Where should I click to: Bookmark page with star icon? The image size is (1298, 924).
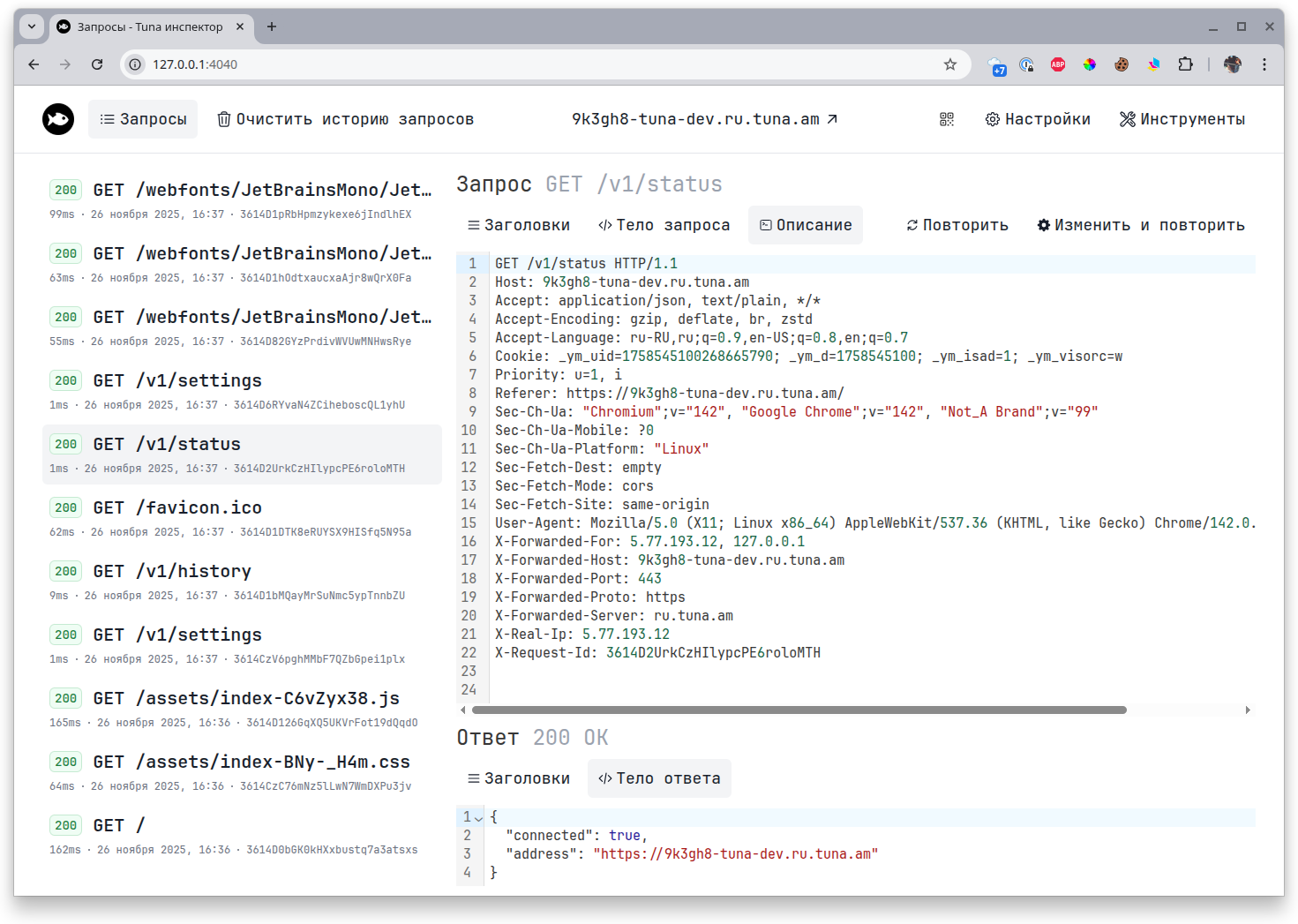[x=950, y=64]
